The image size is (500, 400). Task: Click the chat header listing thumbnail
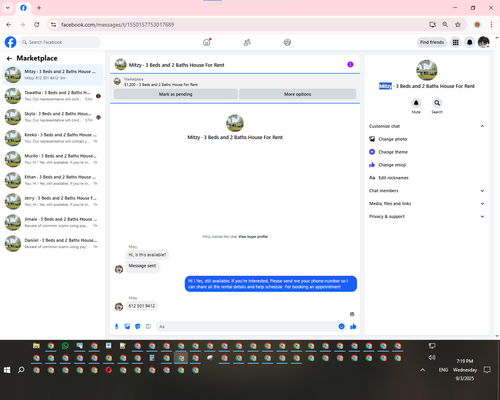click(120, 64)
